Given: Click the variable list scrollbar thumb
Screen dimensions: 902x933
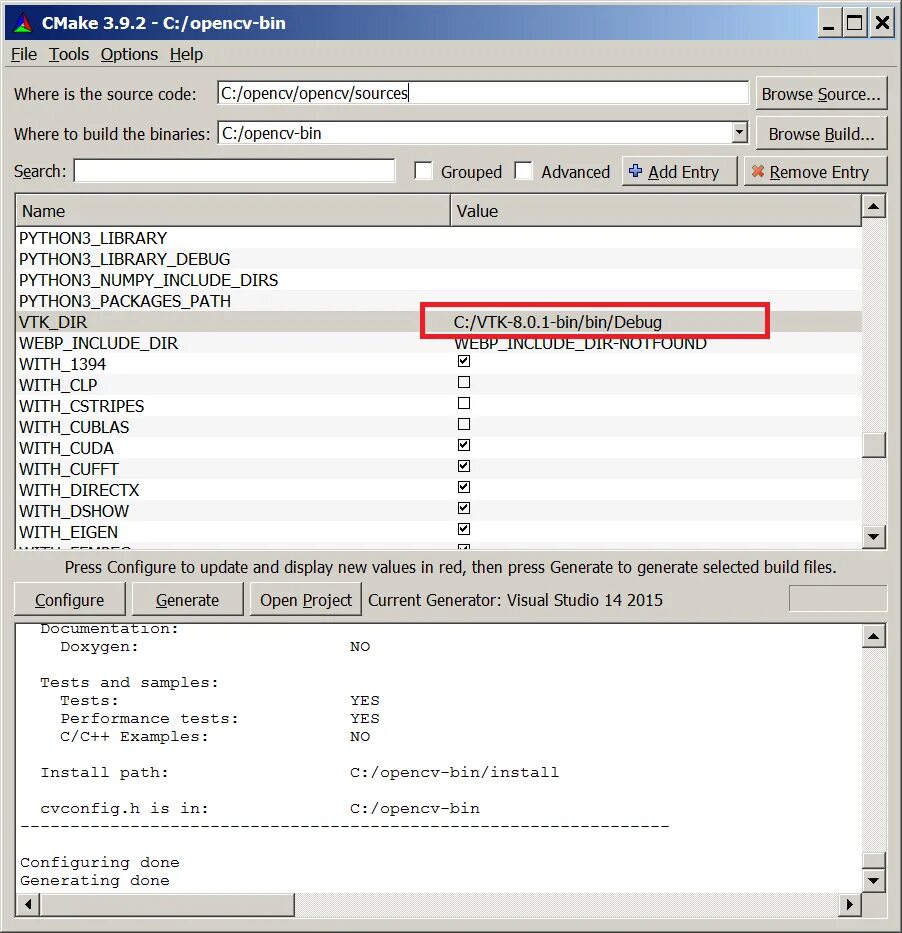Looking at the screenshot, I should point(873,444).
